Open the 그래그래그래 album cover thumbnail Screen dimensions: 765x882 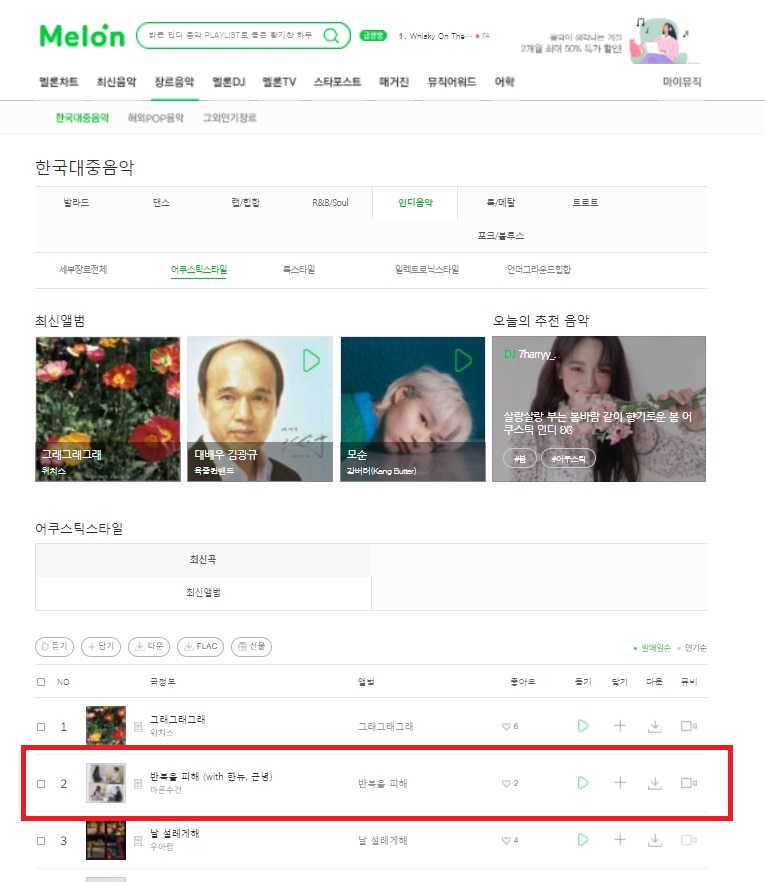point(106,726)
